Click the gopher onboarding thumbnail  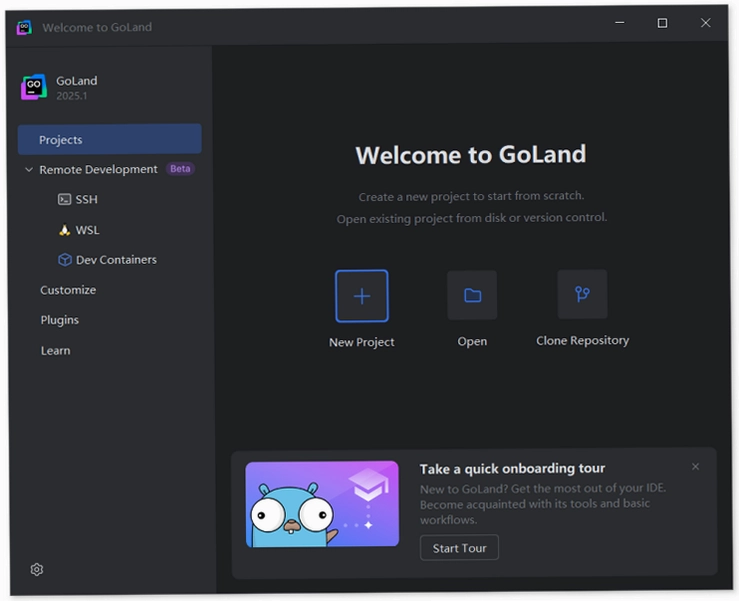point(322,504)
